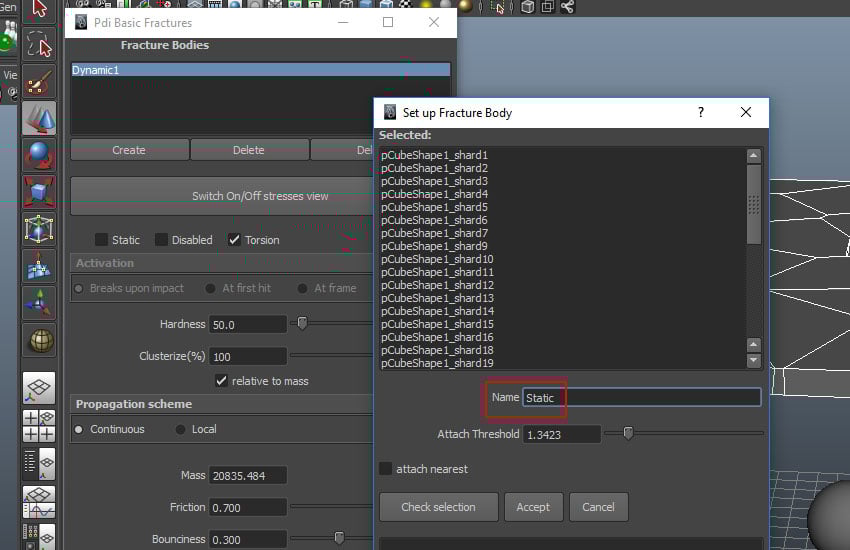The width and height of the screenshot is (850, 550).
Task: Toggle the relative to mass checkbox
Action: (x=221, y=380)
